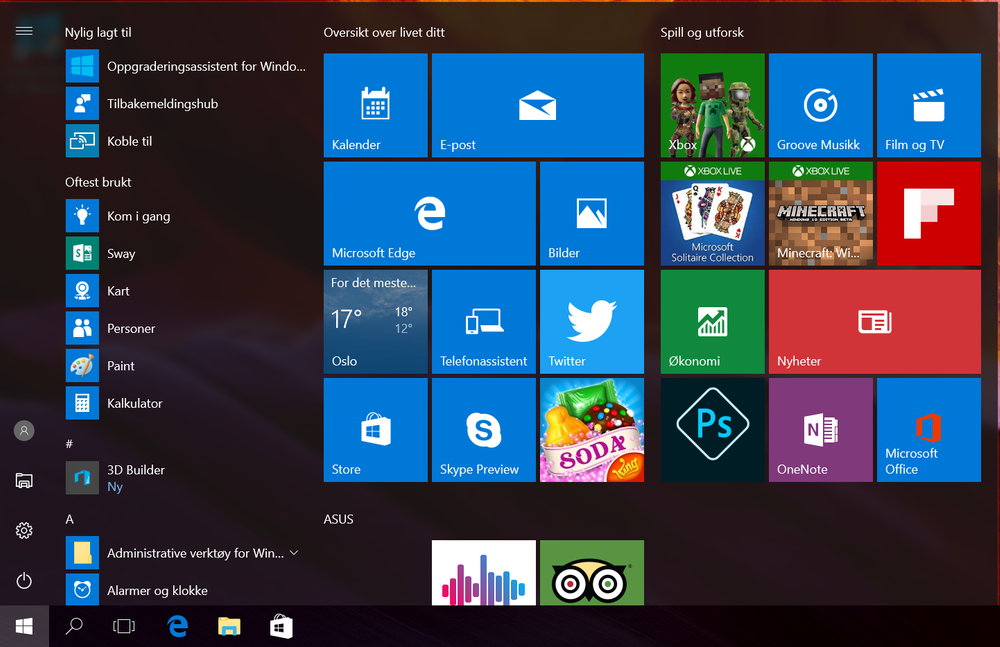The width and height of the screenshot is (1000, 647).
Task: Open the Økonomi finance tile
Action: (x=712, y=322)
